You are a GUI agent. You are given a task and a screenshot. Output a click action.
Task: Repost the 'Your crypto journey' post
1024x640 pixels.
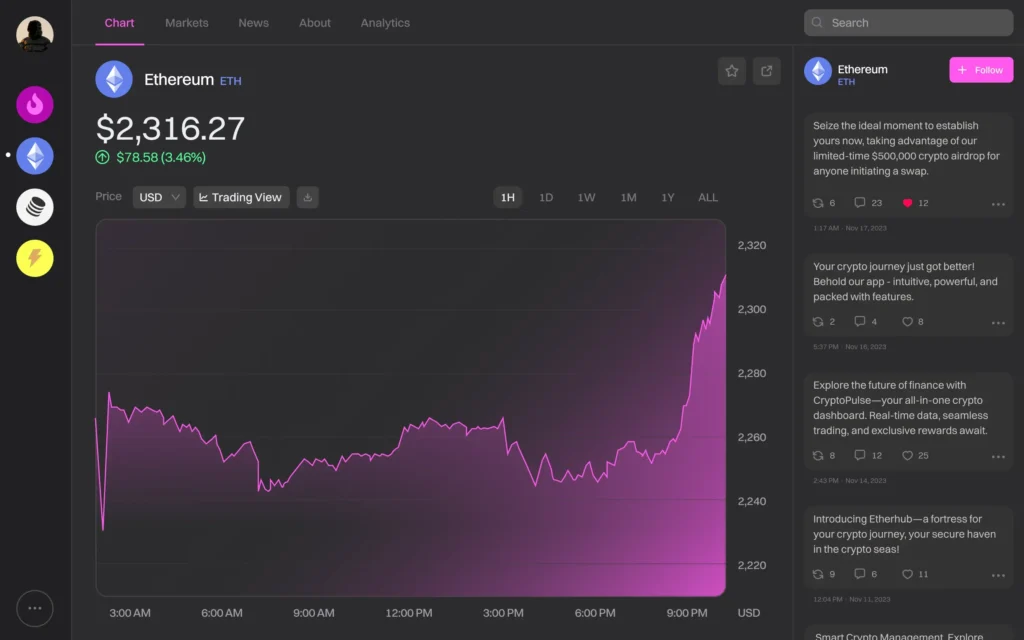coord(818,322)
